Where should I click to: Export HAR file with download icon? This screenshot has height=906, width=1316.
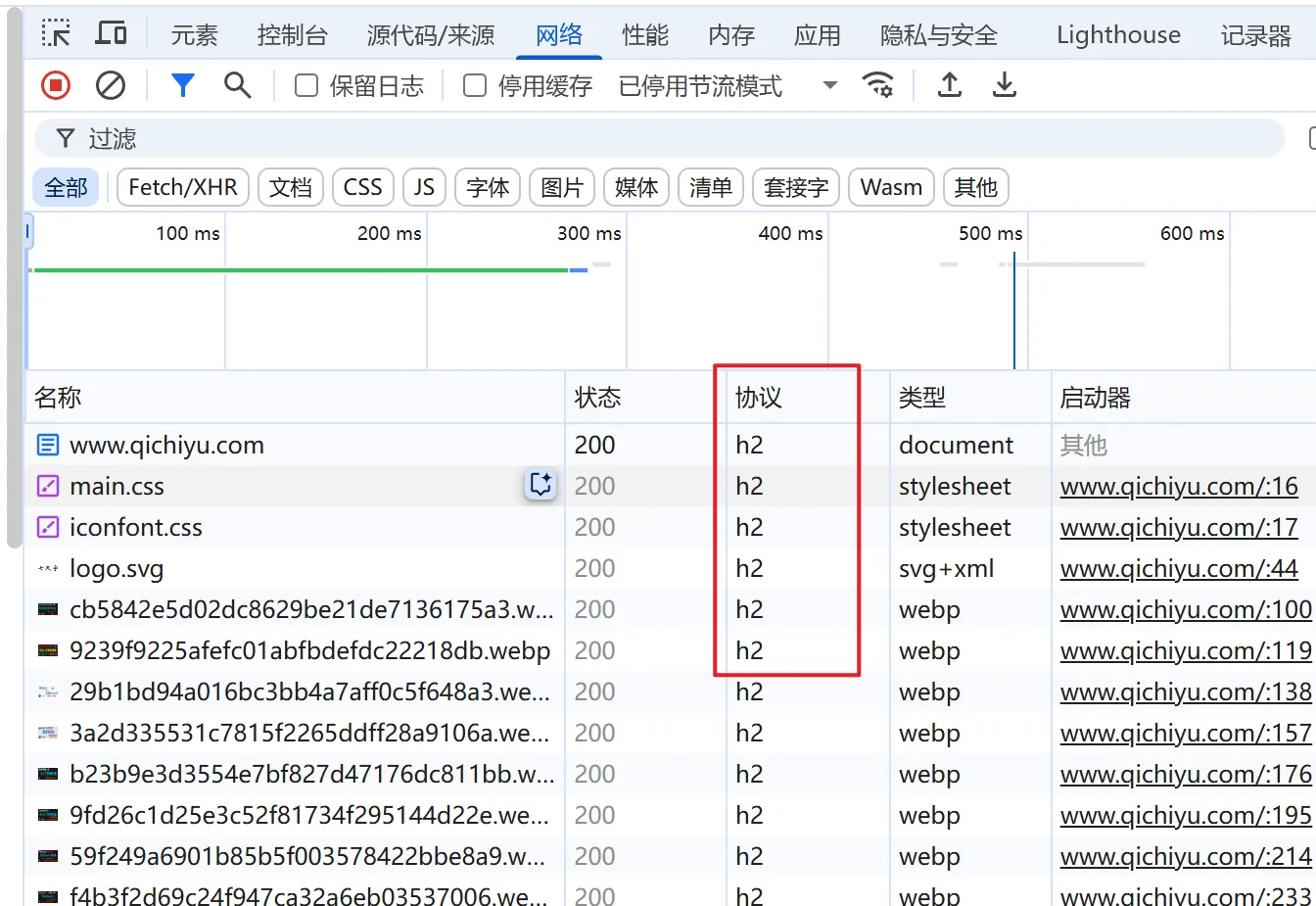tap(1004, 86)
